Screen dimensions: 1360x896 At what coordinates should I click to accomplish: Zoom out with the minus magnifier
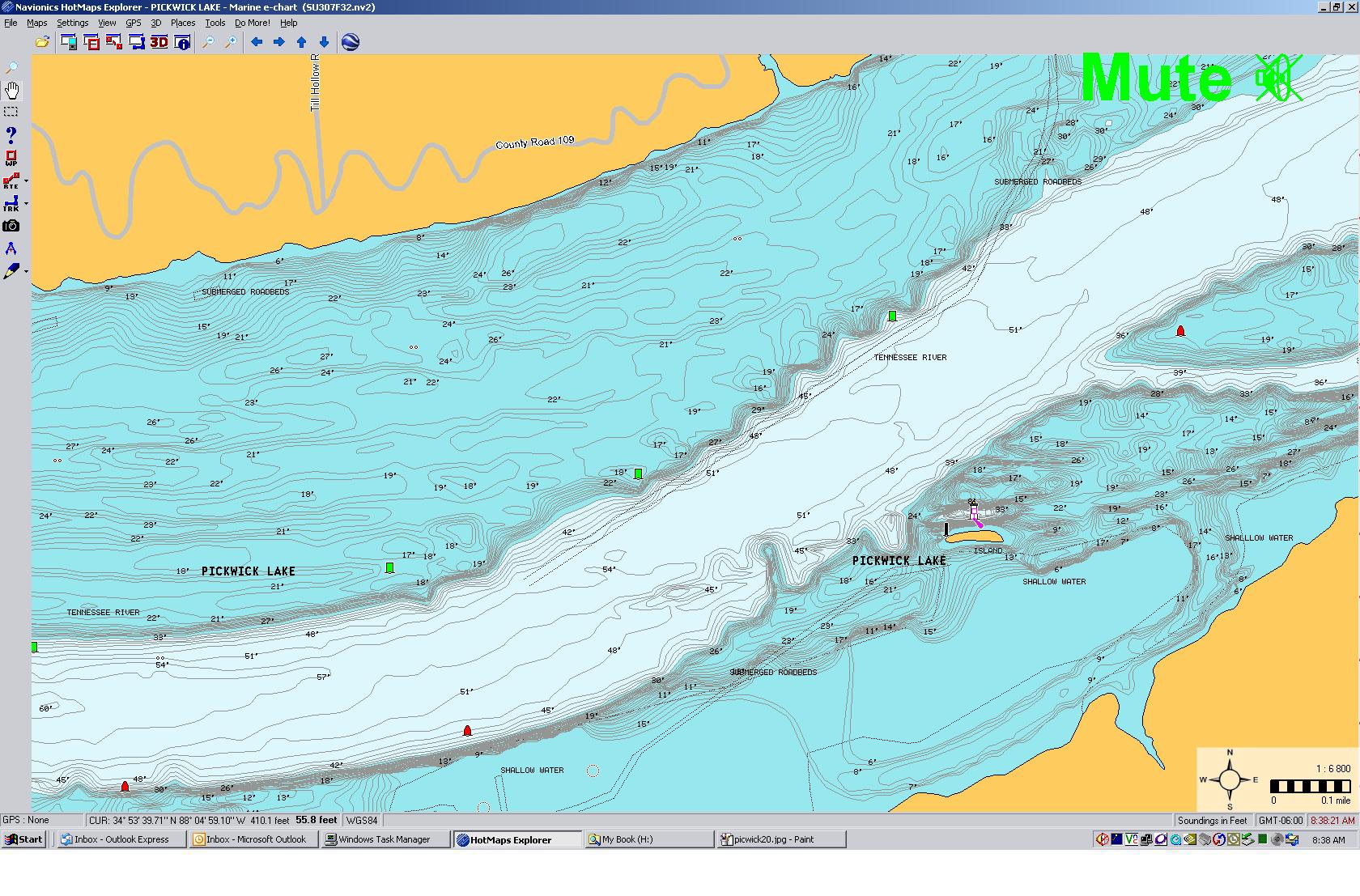(208, 42)
